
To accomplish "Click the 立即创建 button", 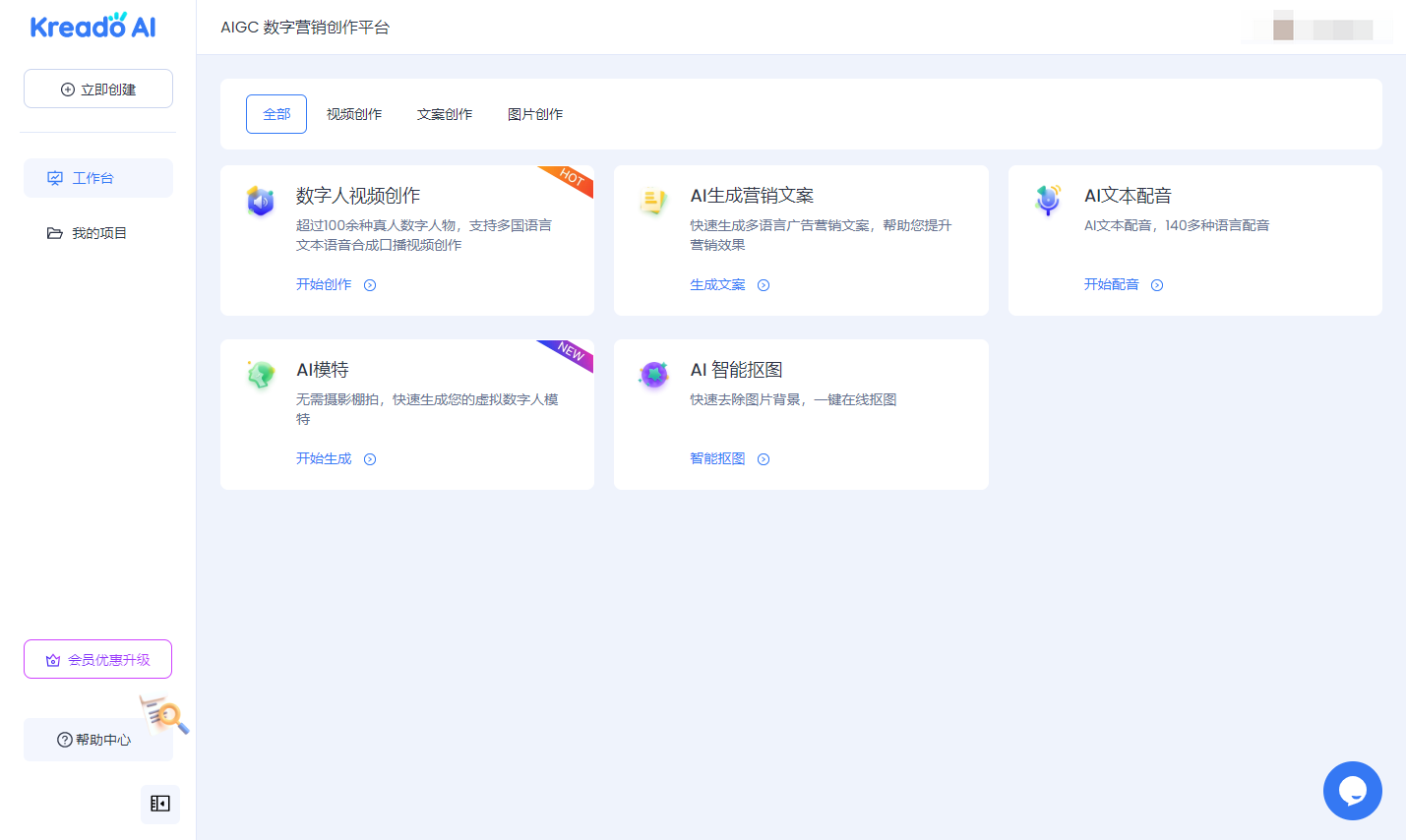I will [97, 88].
